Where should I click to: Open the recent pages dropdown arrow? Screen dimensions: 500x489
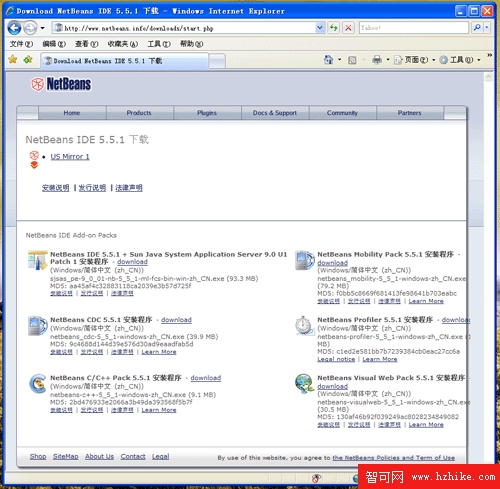tap(42, 28)
